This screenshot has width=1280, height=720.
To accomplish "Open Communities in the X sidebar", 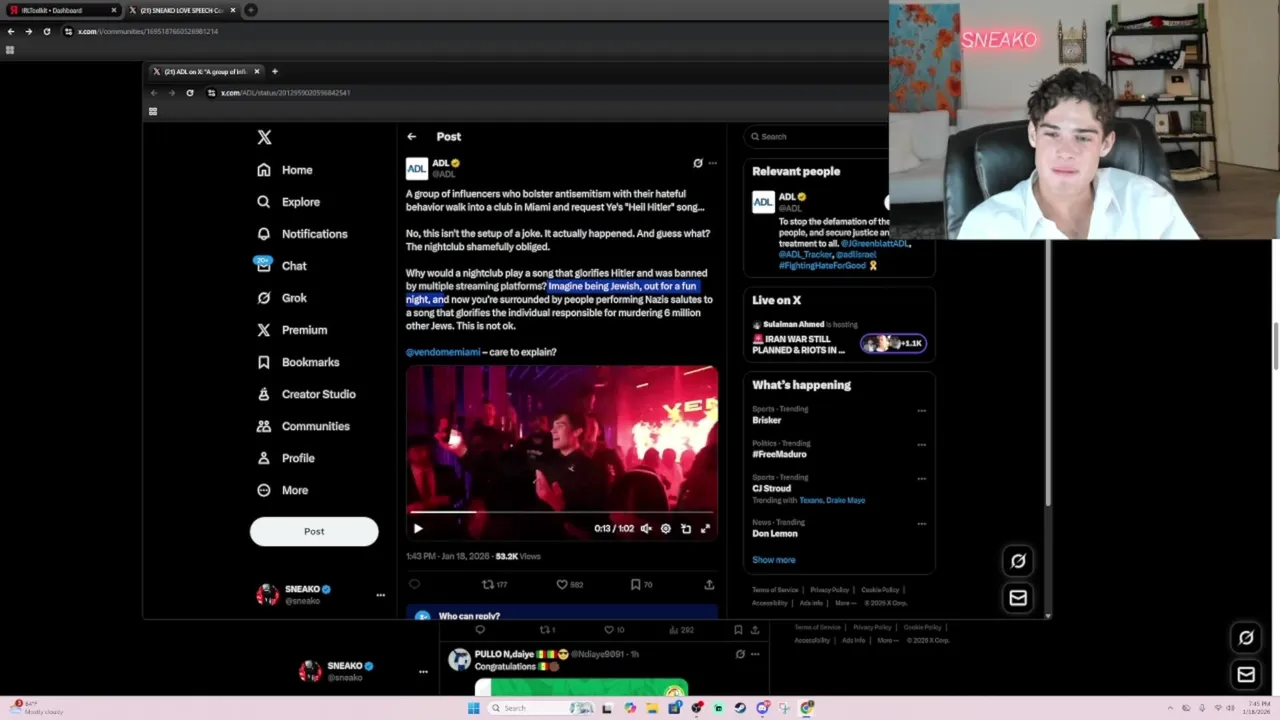I will pos(303,426).
